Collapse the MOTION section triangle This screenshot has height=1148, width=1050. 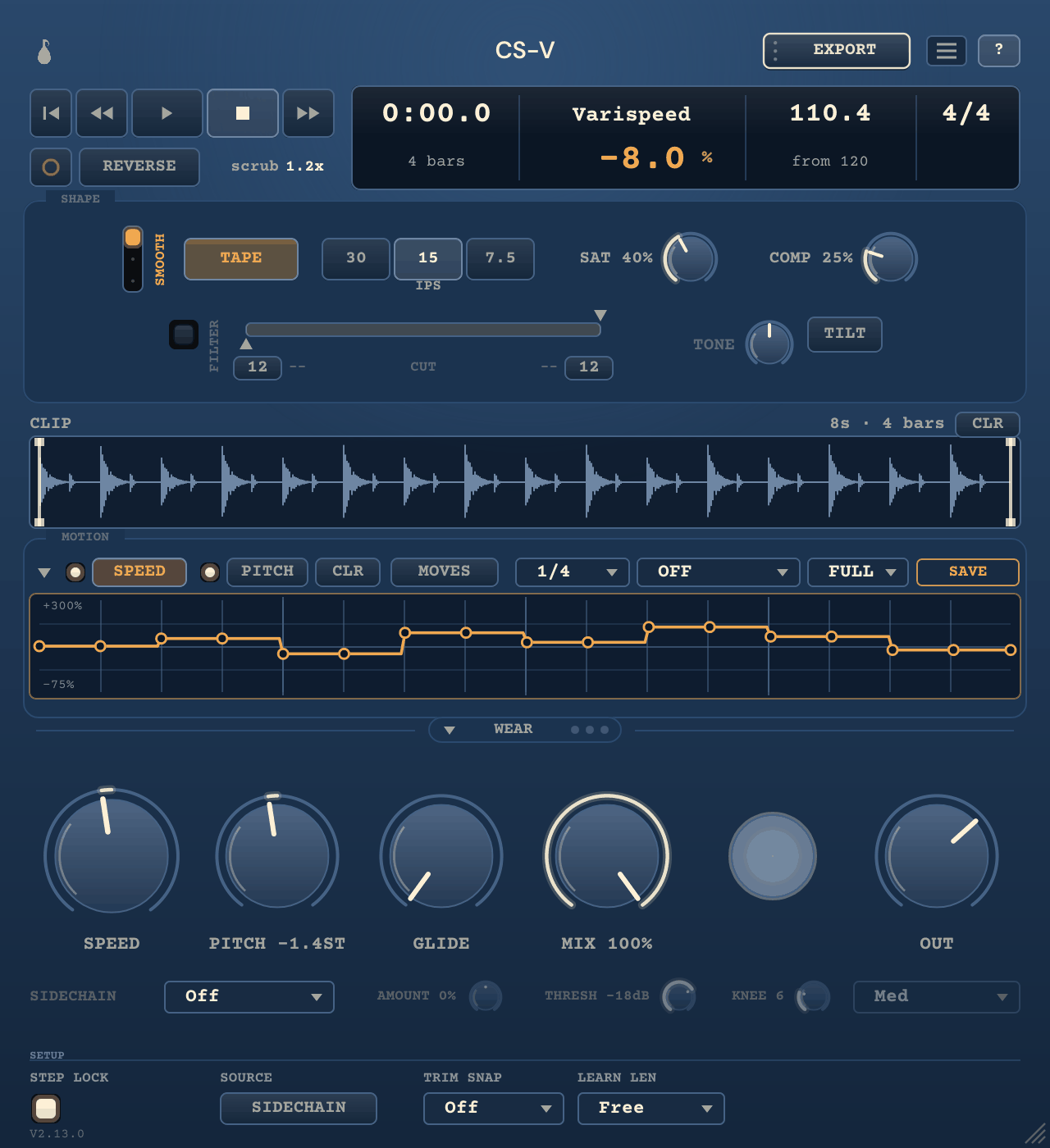pos(44,572)
